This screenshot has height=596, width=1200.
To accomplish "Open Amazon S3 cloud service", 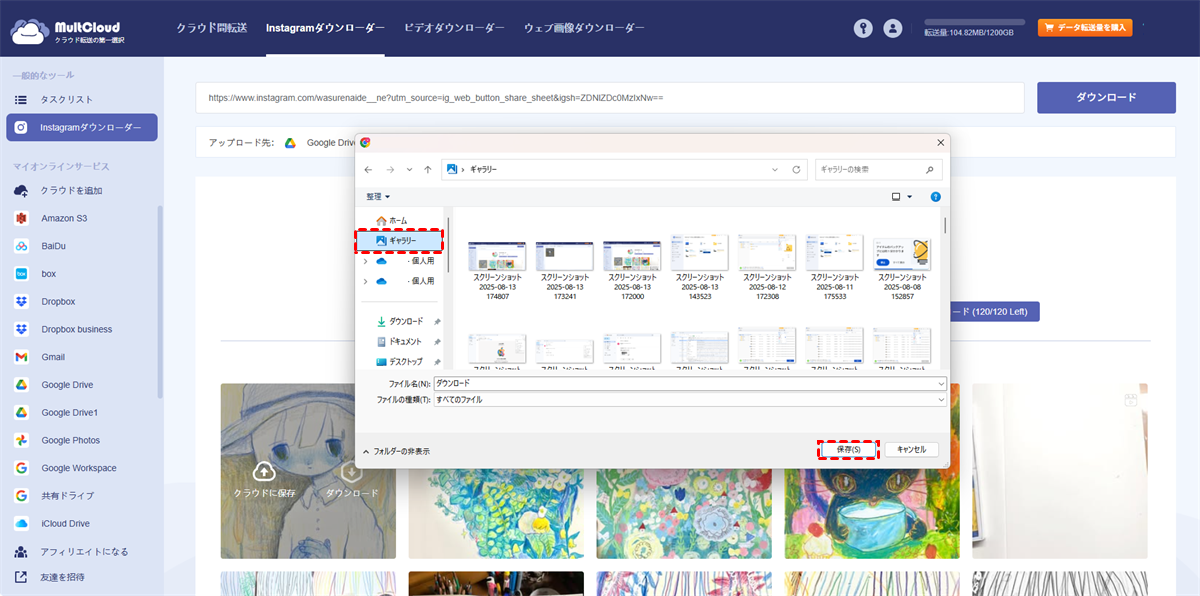I will 64,218.
